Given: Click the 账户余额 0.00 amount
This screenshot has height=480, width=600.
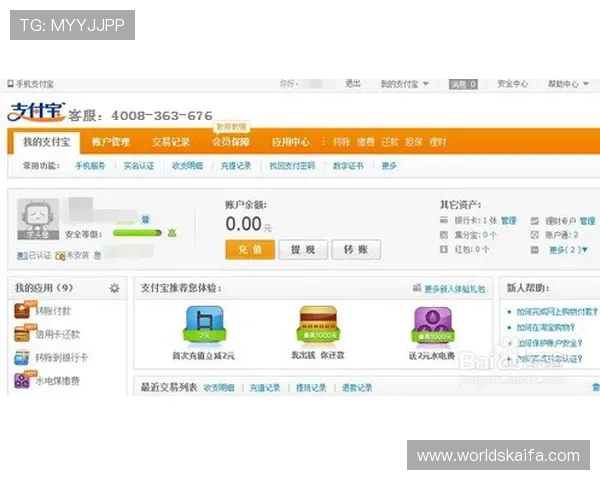Looking at the screenshot, I should coord(244,224).
